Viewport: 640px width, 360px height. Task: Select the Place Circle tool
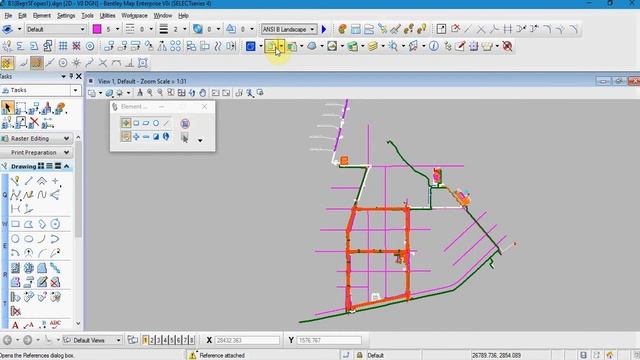16,239
